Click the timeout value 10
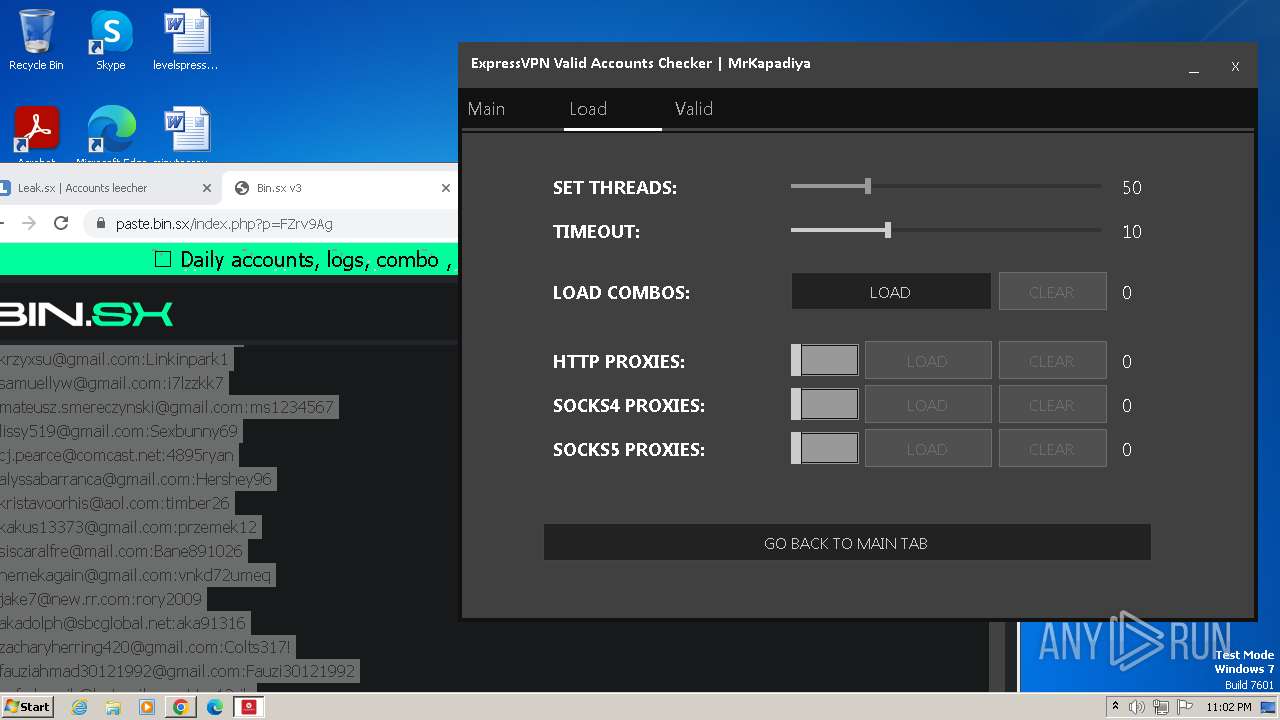The width and height of the screenshot is (1280, 720). point(1132,231)
